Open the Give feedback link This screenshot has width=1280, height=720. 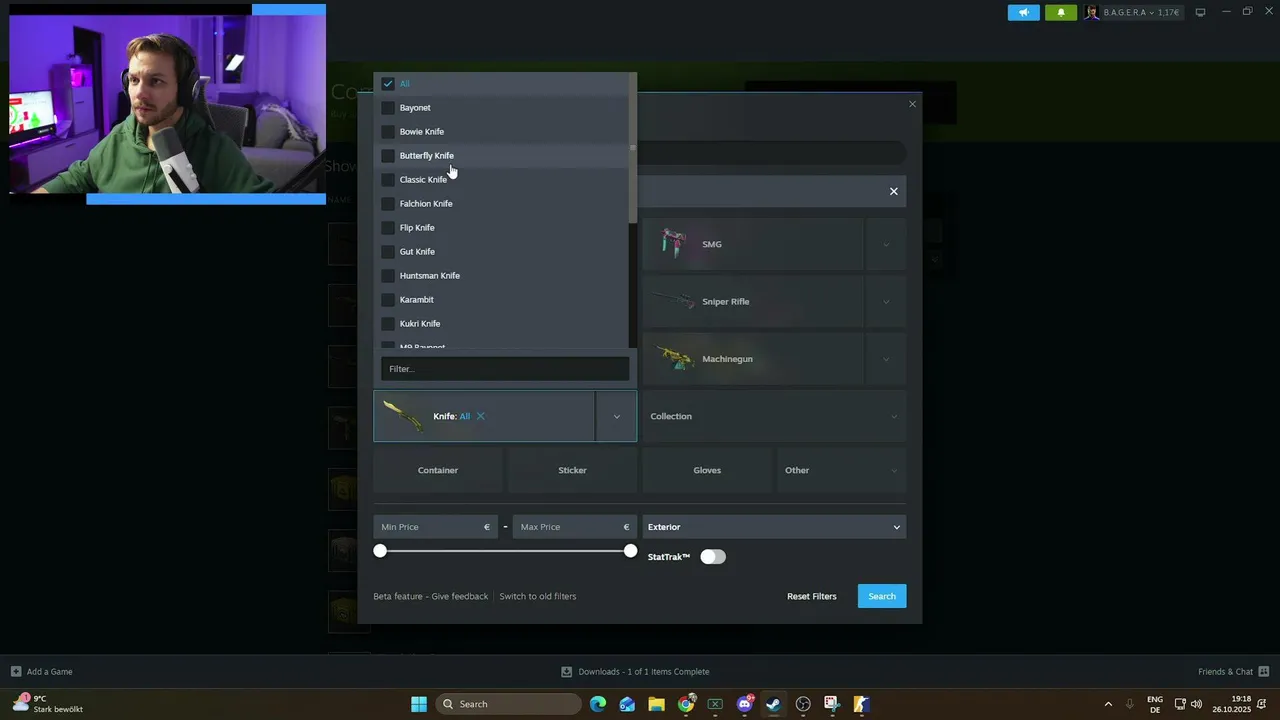[x=460, y=596]
